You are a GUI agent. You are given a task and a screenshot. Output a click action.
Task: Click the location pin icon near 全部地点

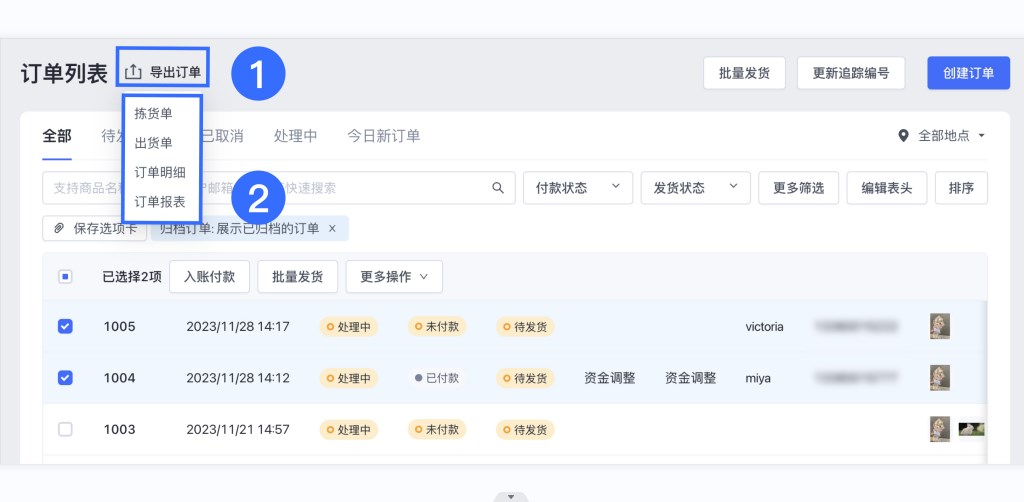903,135
